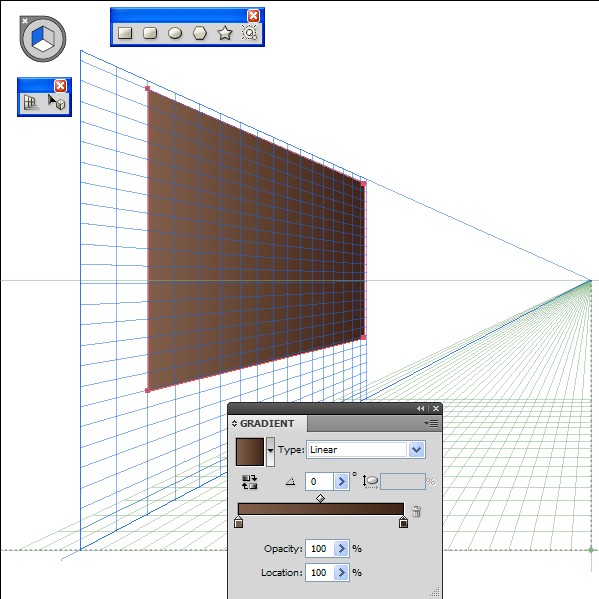Image resolution: width=599 pixels, height=599 pixels.
Task: Click the Reverse Gradient icon
Action: pos(249,482)
